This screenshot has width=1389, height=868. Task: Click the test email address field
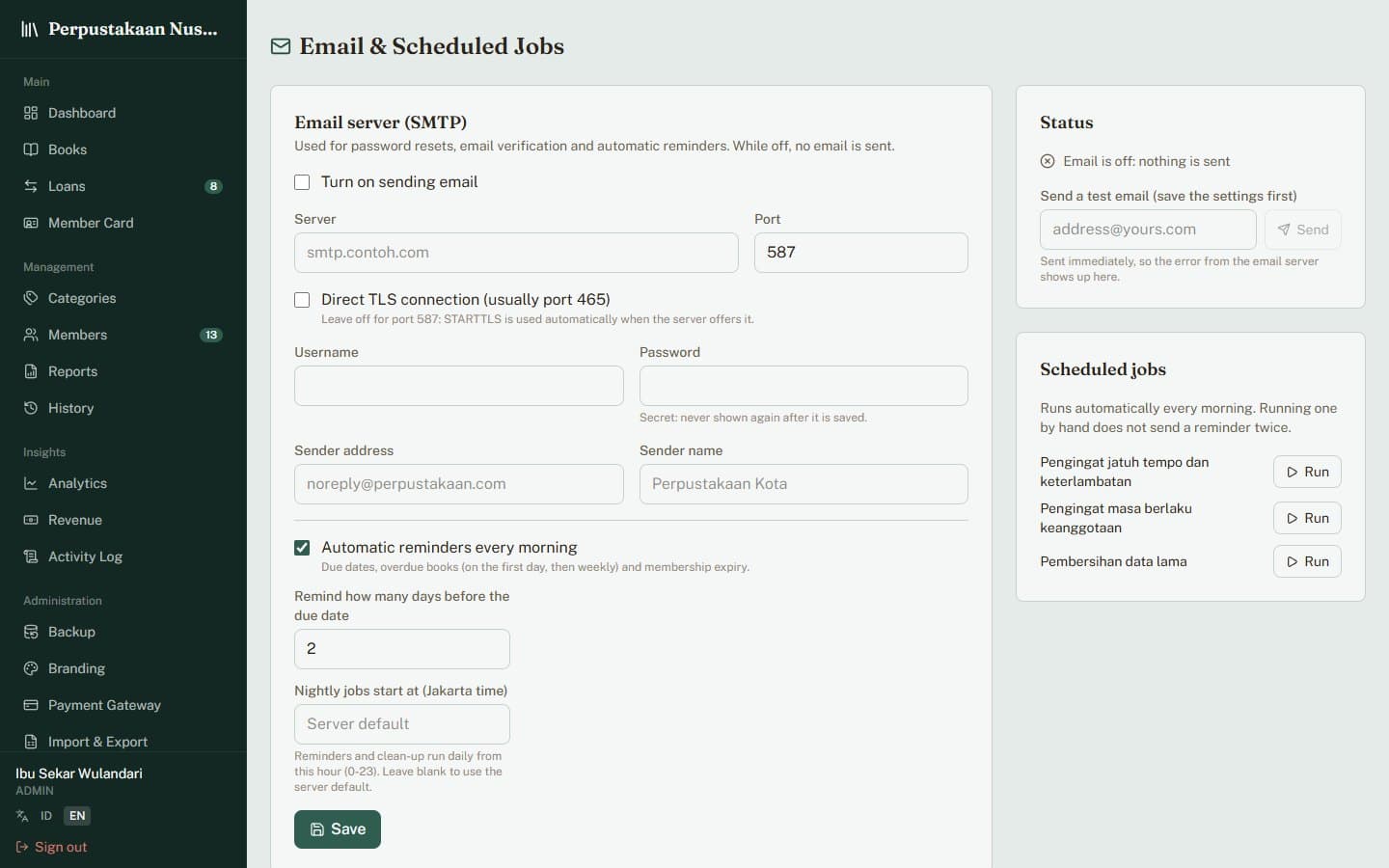pyautogui.click(x=1148, y=230)
